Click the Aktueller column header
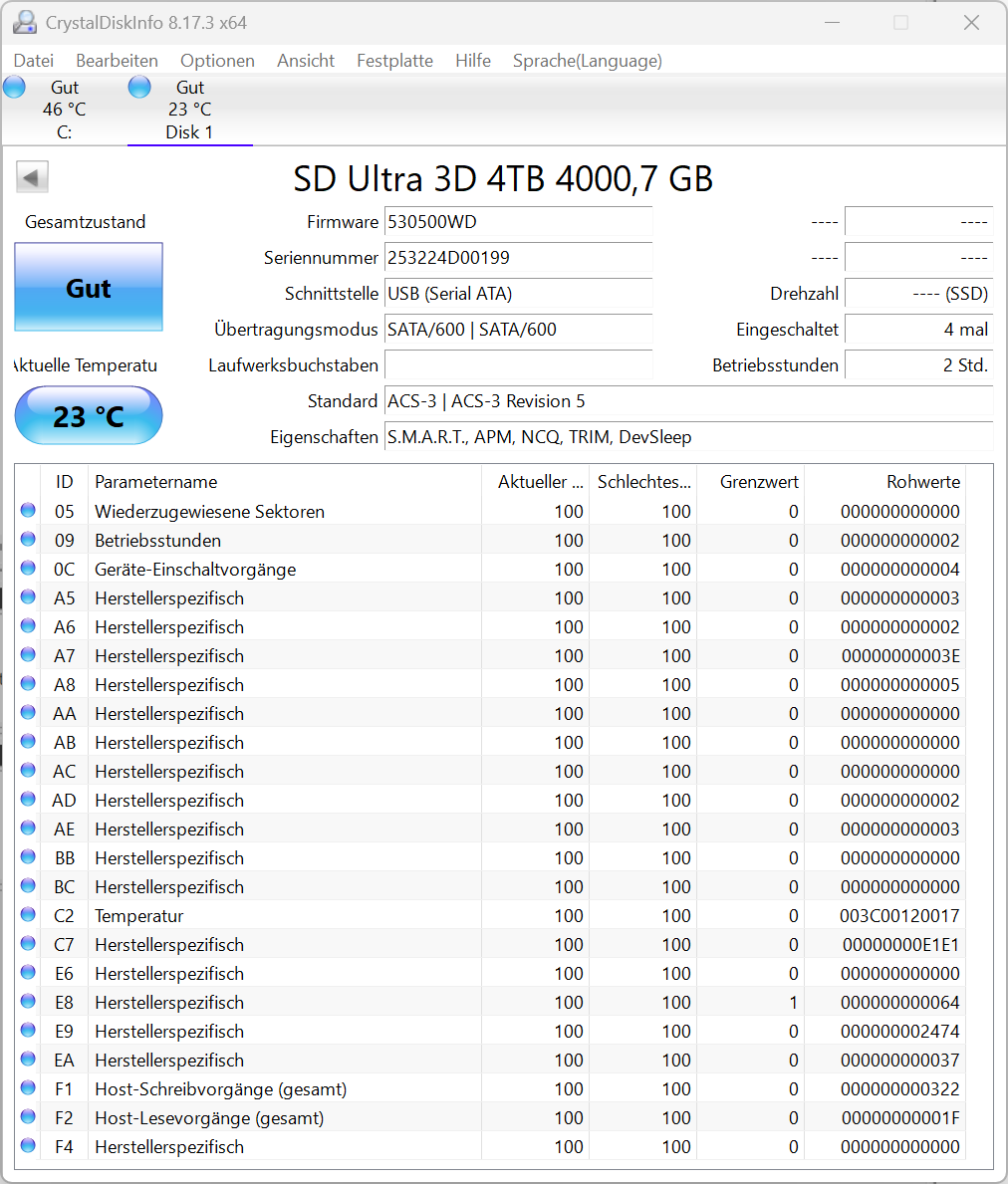The image size is (1008, 1184). coord(535,482)
